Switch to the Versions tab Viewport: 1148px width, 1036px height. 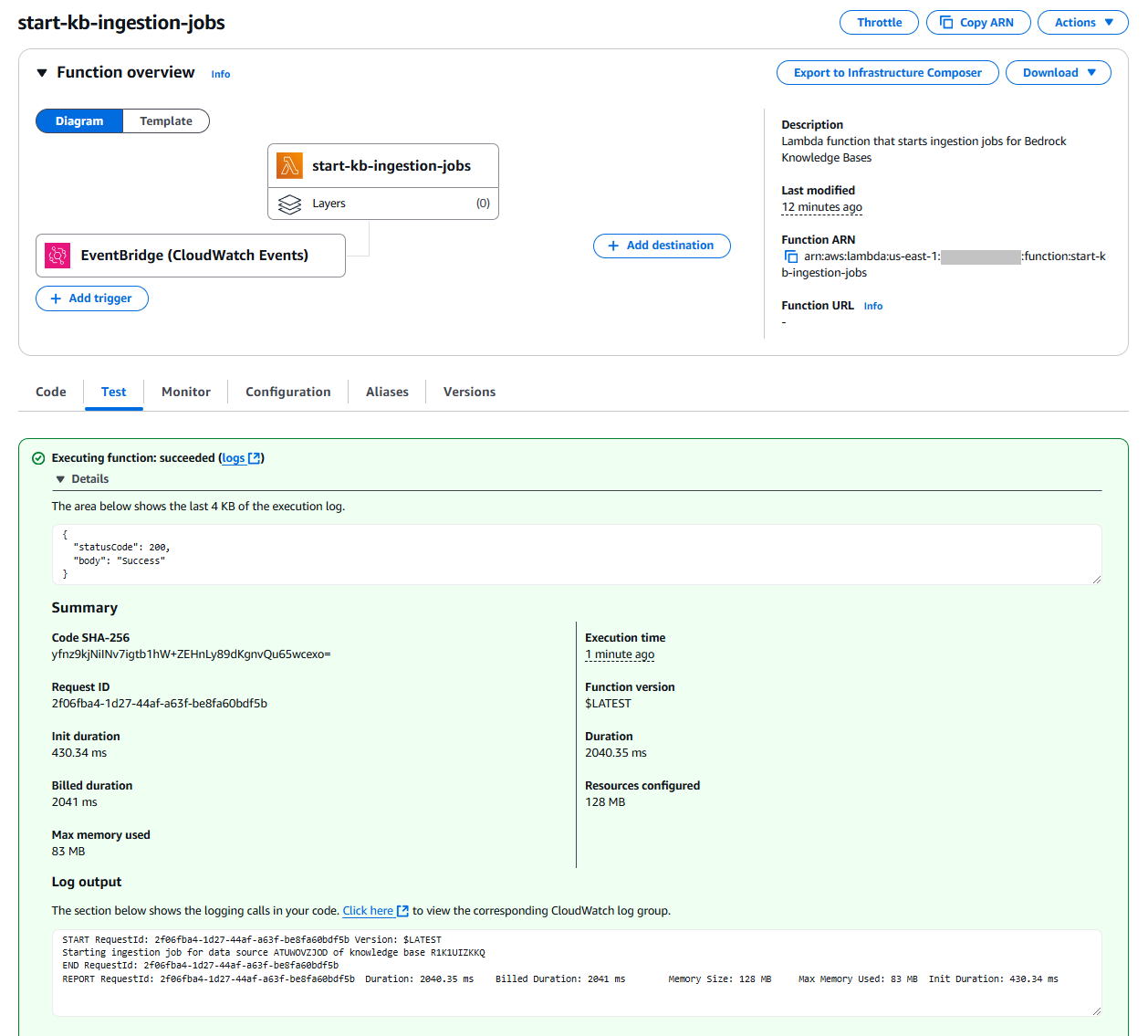470,392
